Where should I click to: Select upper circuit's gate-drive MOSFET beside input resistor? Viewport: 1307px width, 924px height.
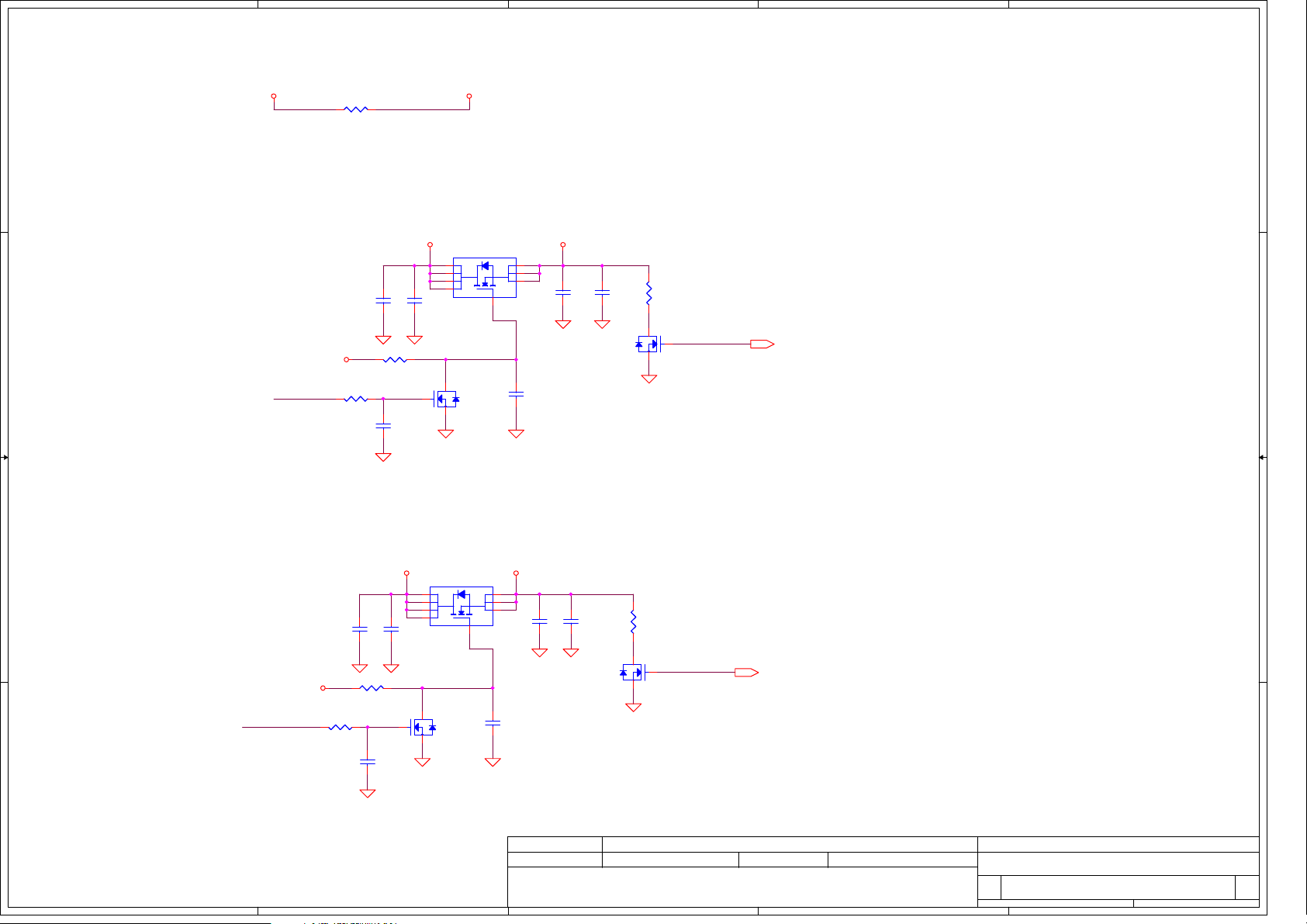tap(446, 400)
